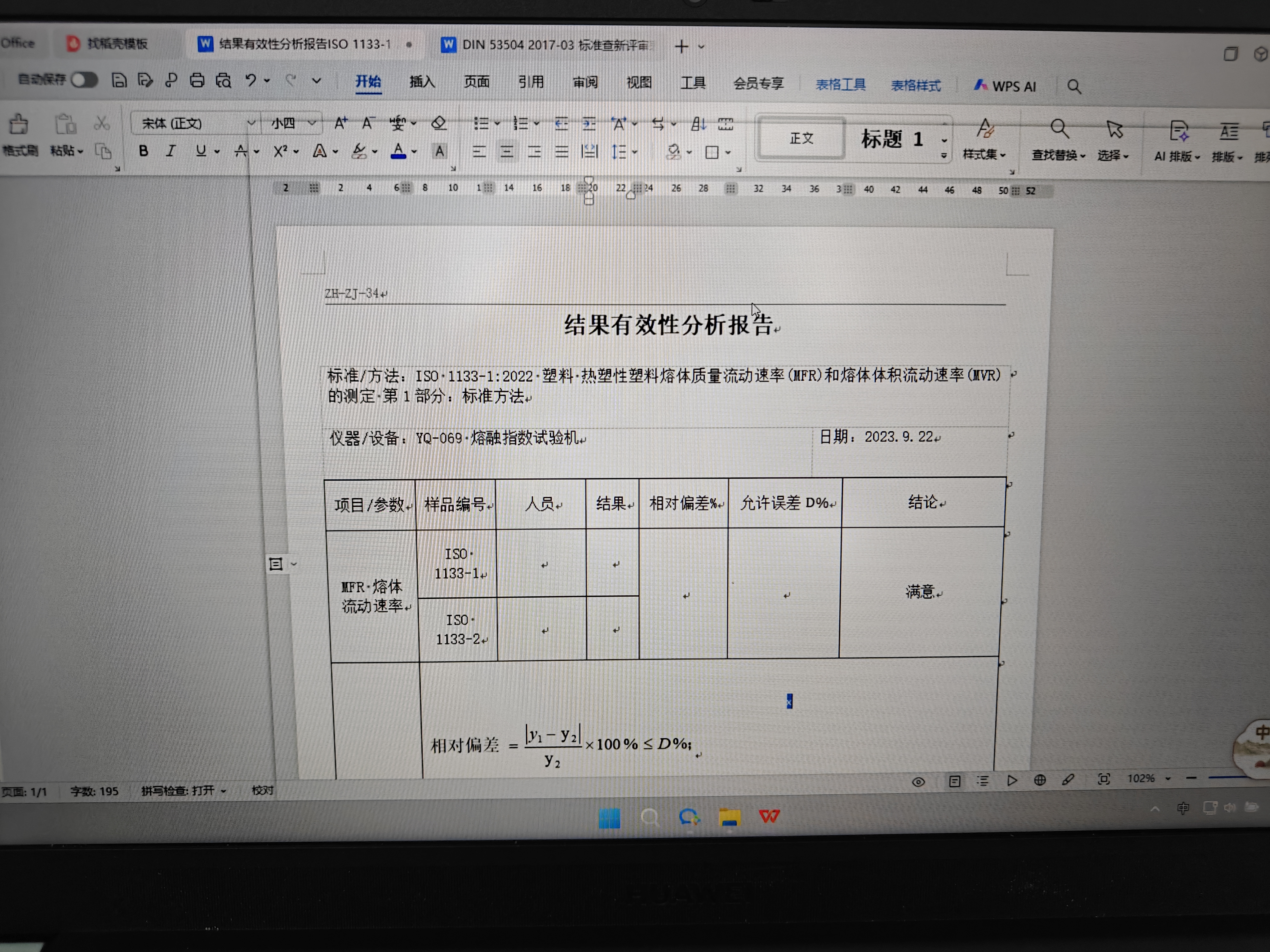
Task: Apply italic formatting
Action: coord(171,151)
